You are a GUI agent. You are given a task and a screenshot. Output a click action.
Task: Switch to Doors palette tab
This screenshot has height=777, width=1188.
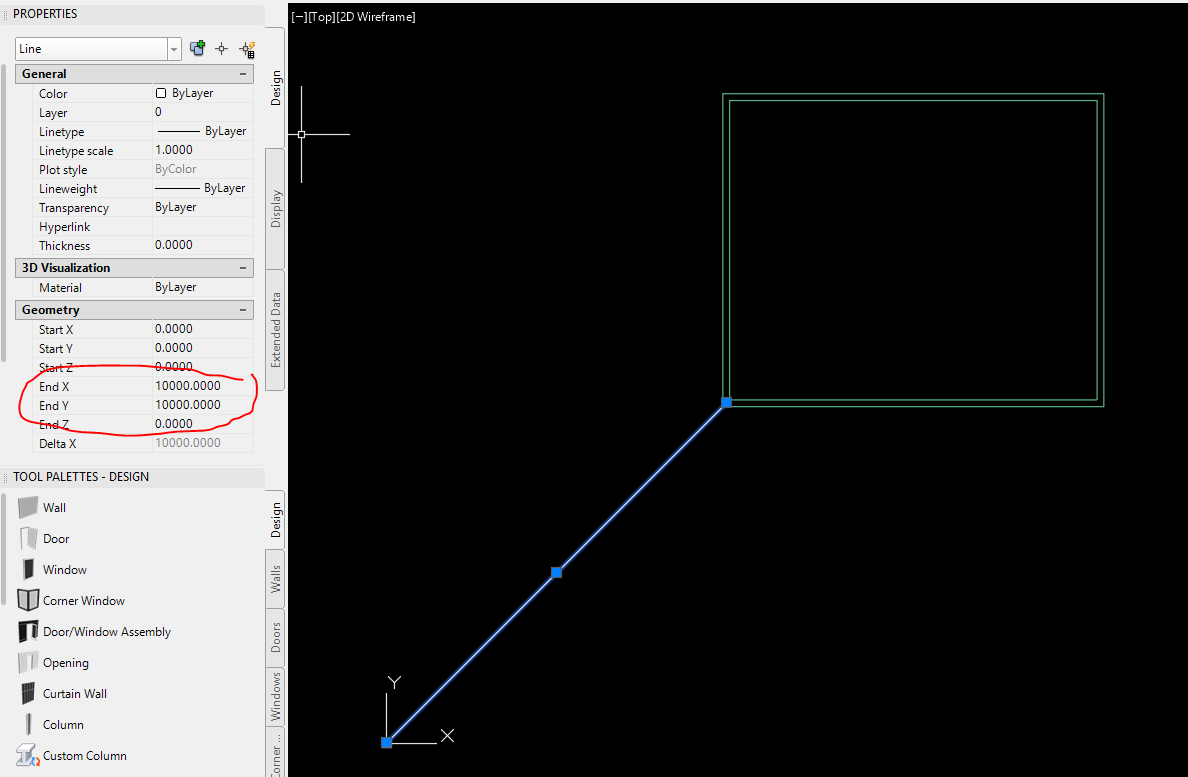[275, 638]
